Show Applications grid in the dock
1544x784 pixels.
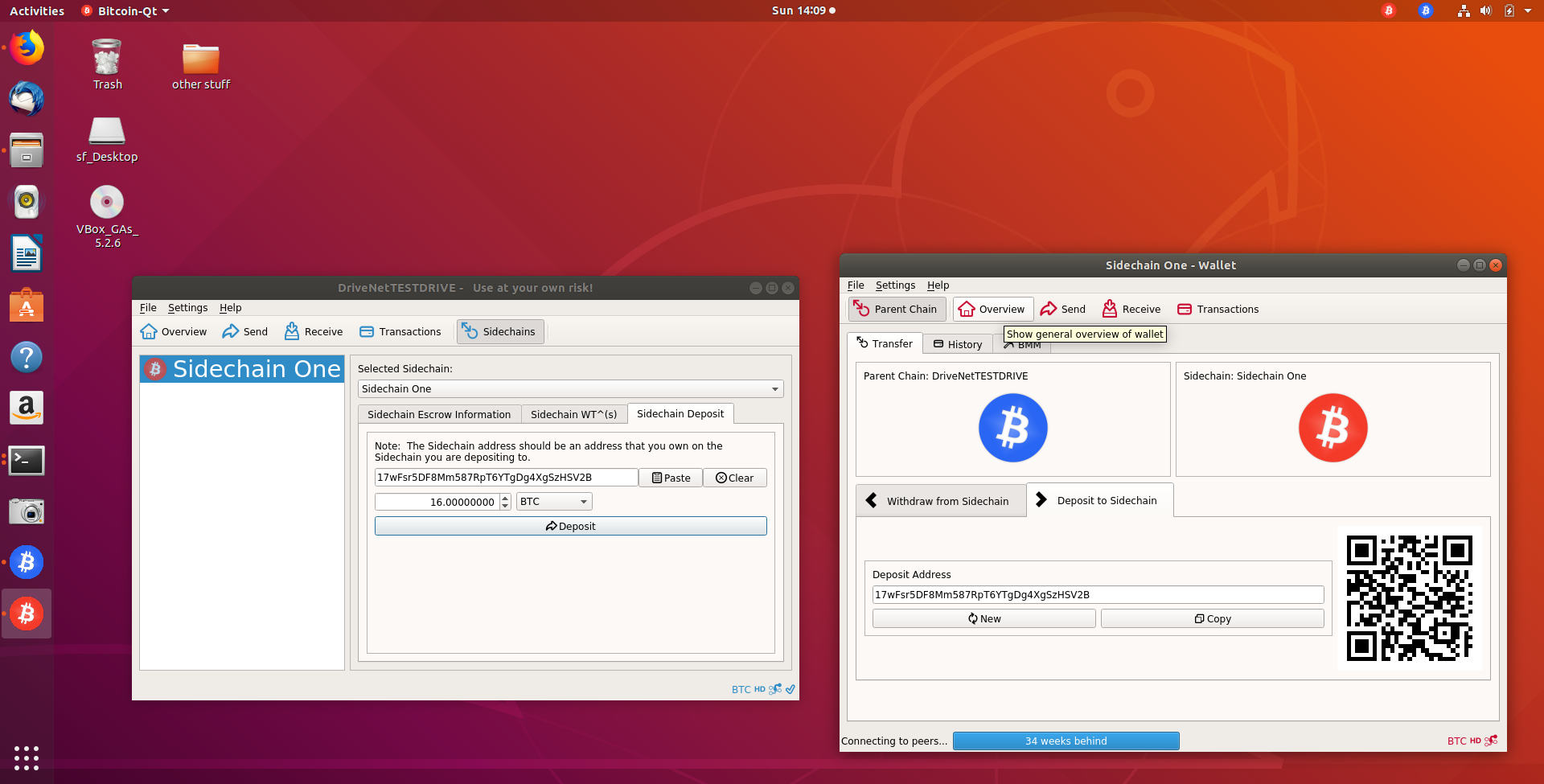point(27,757)
